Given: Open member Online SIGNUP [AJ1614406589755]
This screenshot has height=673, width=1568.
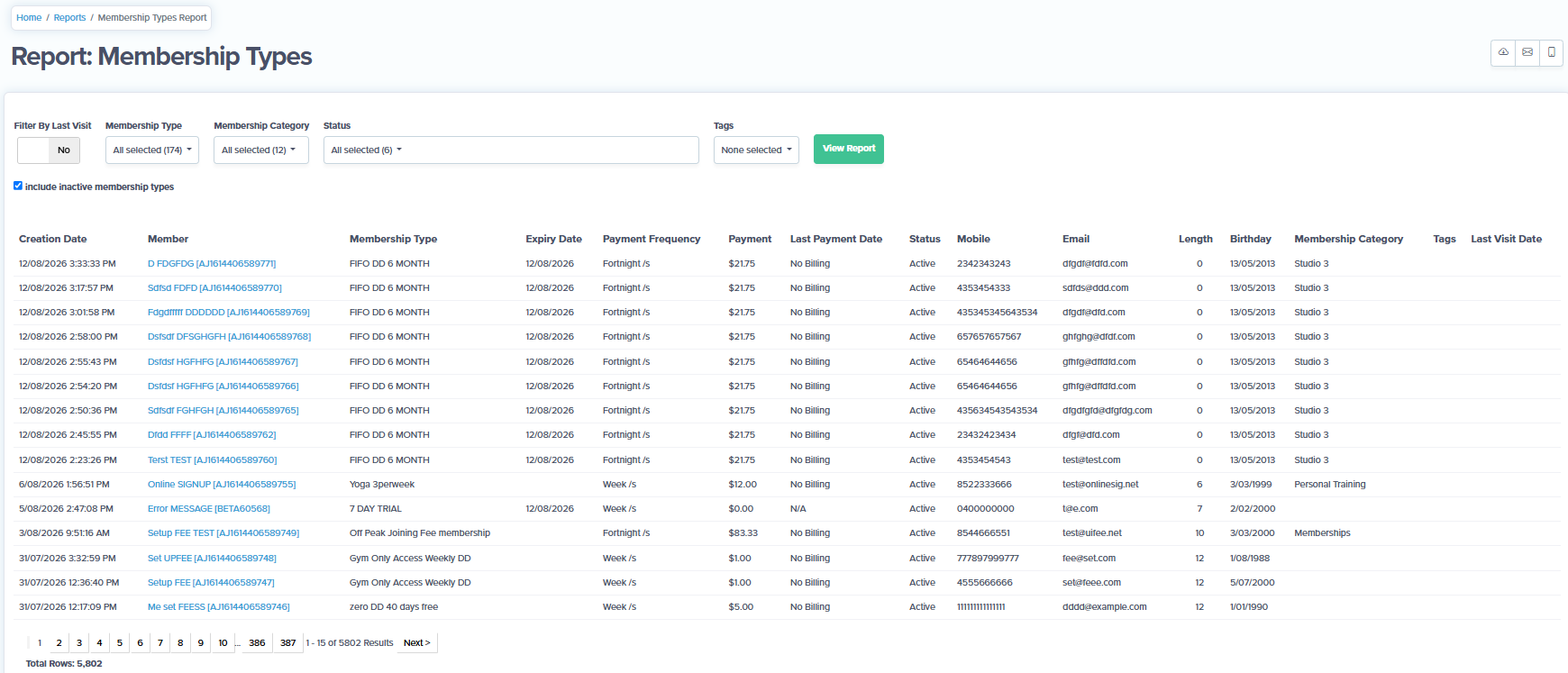Looking at the screenshot, I should [222, 485].
